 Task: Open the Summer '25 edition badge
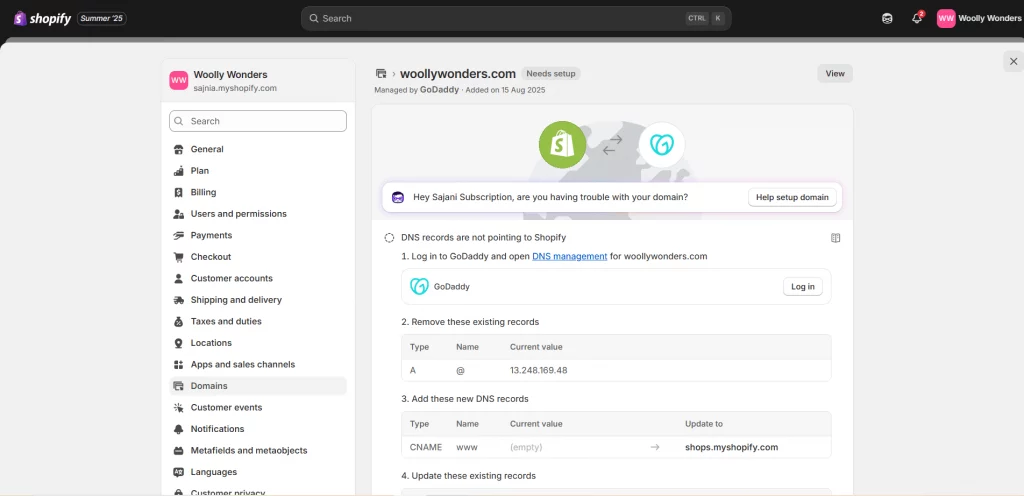102,18
